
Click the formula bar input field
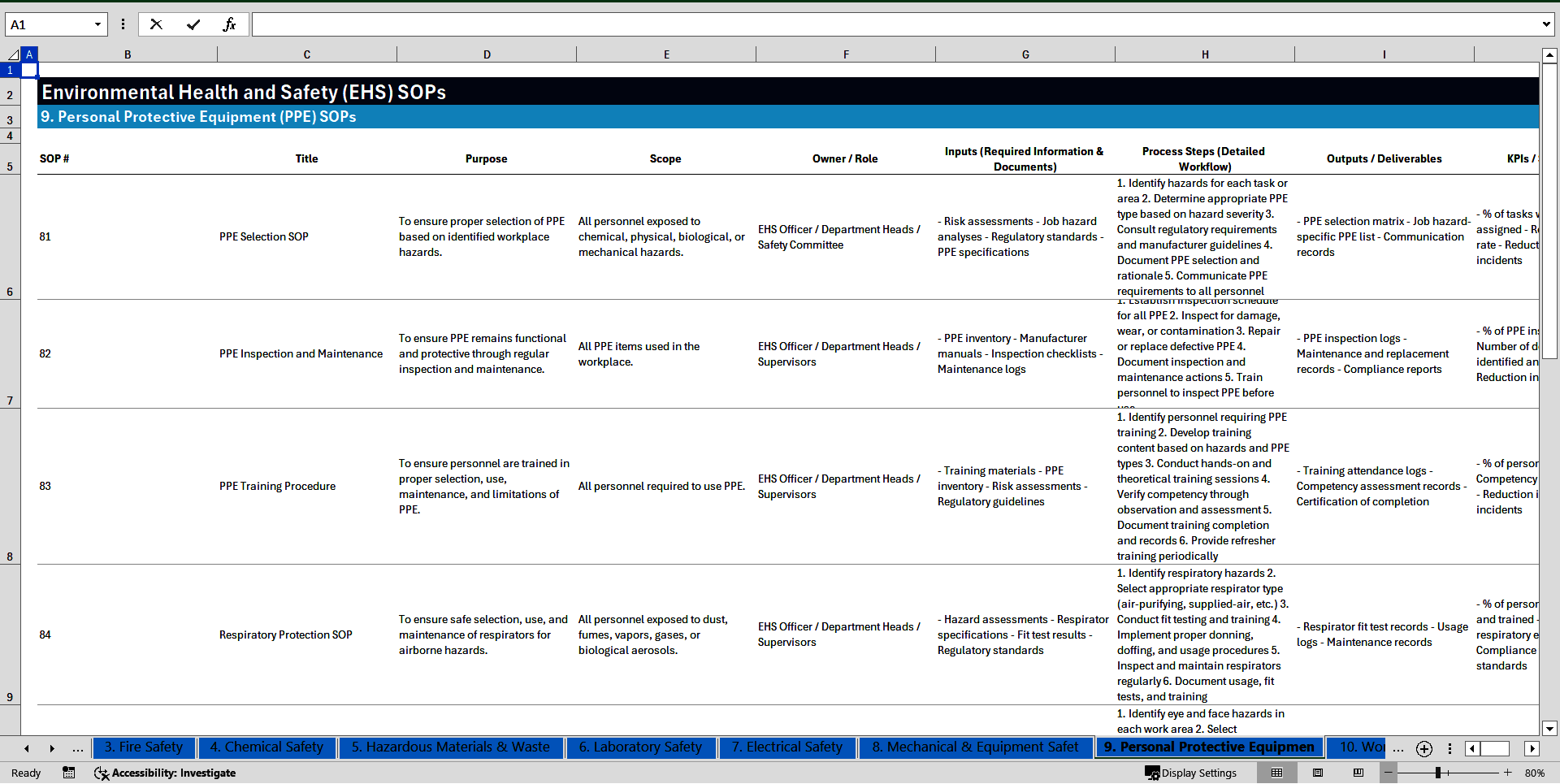894,24
